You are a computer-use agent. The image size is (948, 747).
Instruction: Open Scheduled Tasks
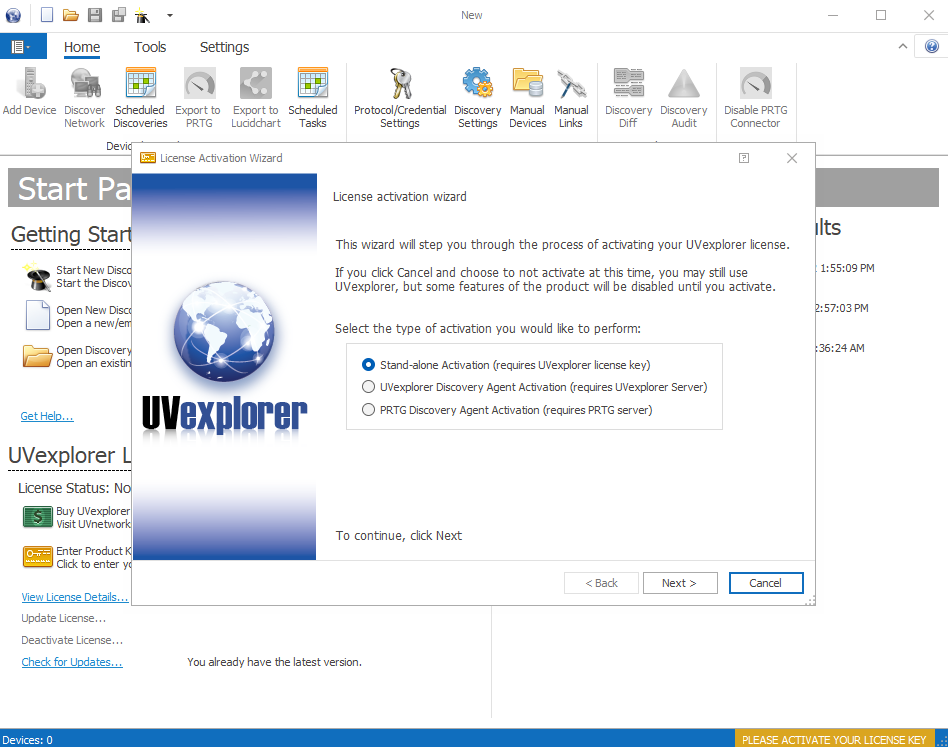(x=313, y=97)
